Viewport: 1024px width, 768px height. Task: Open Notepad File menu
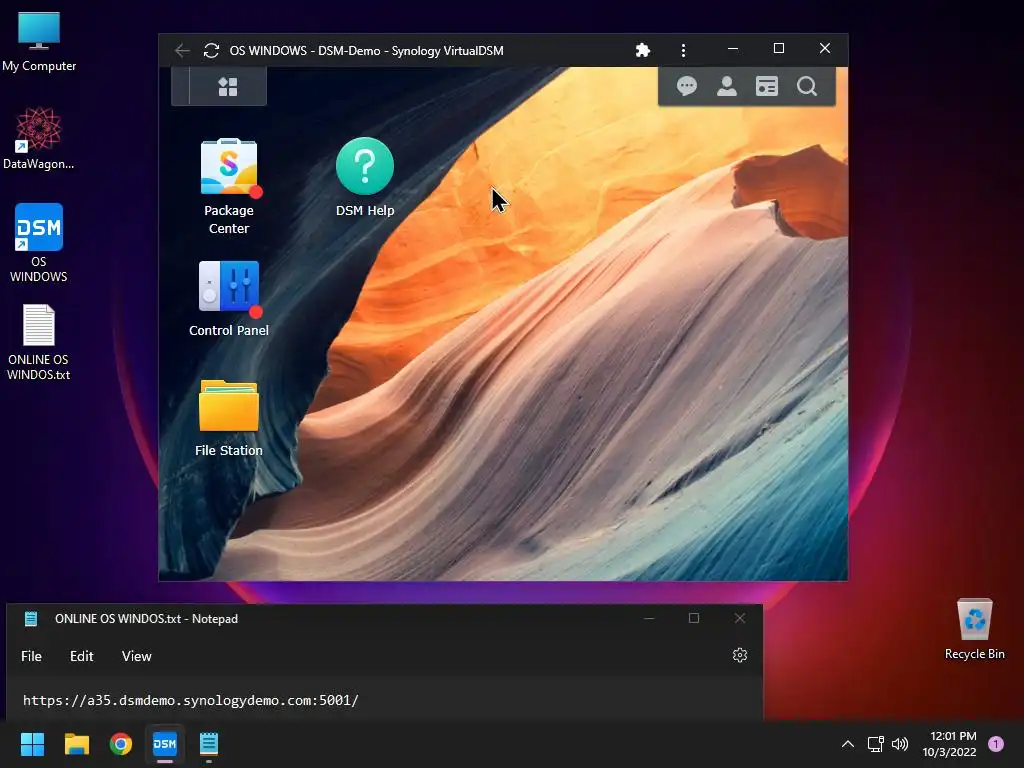tap(31, 656)
